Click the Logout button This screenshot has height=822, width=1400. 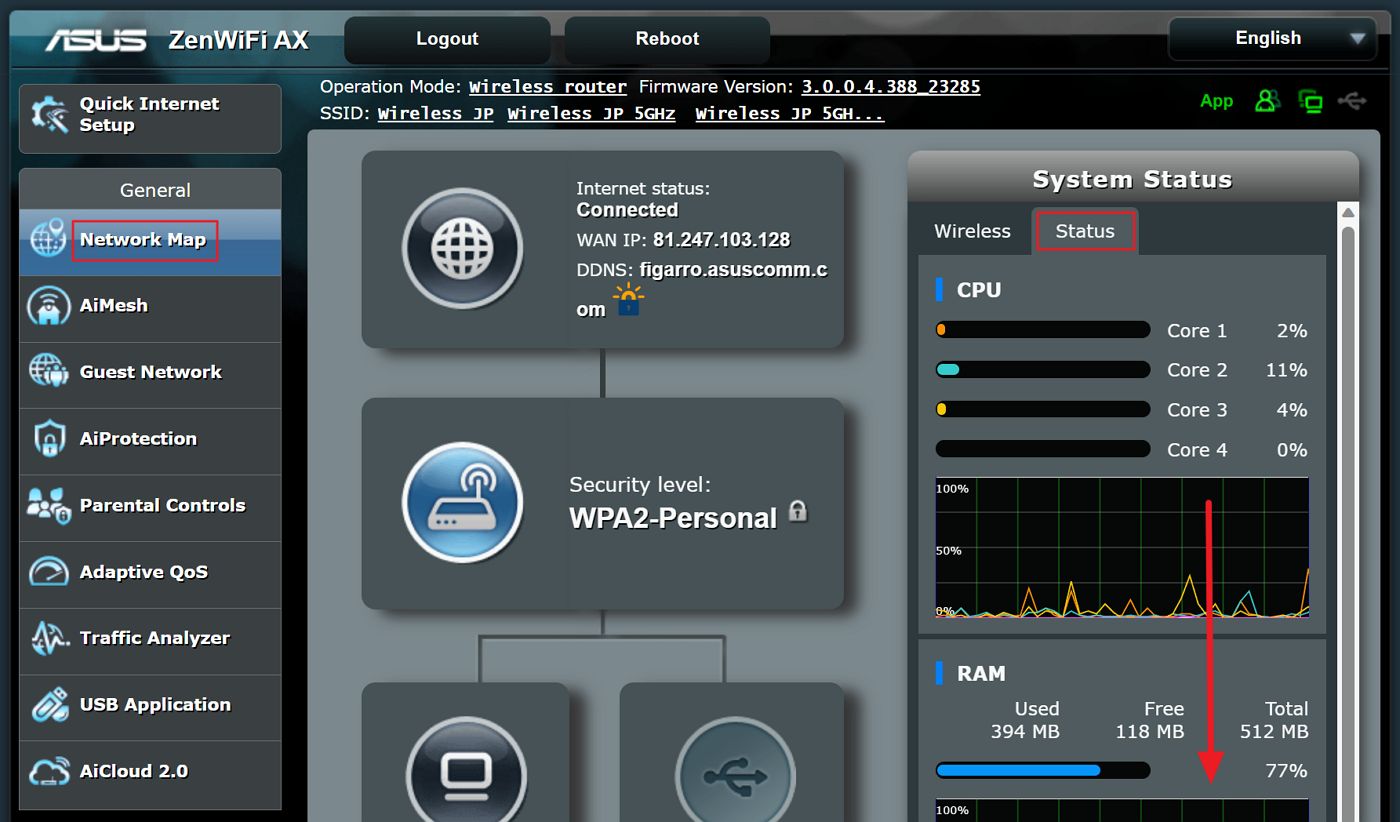click(x=446, y=38)
